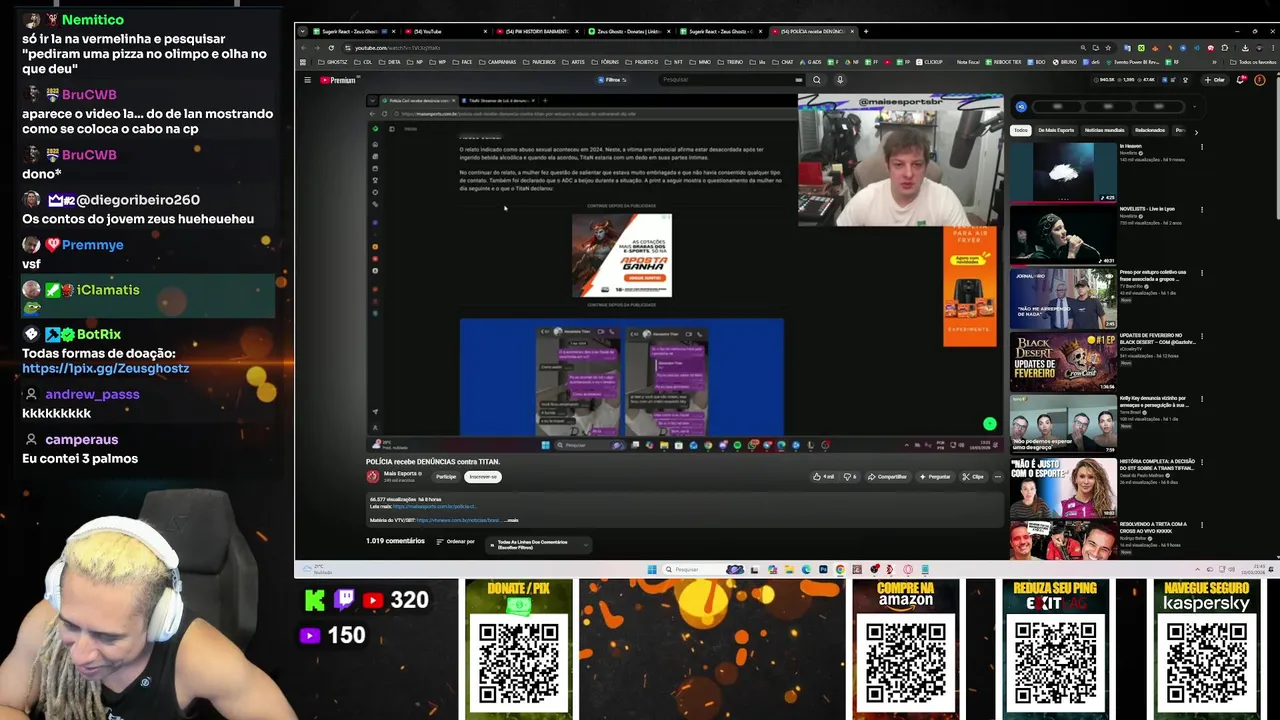
Task: Click the Clipe scissors button
Action: tap(973, 477)
